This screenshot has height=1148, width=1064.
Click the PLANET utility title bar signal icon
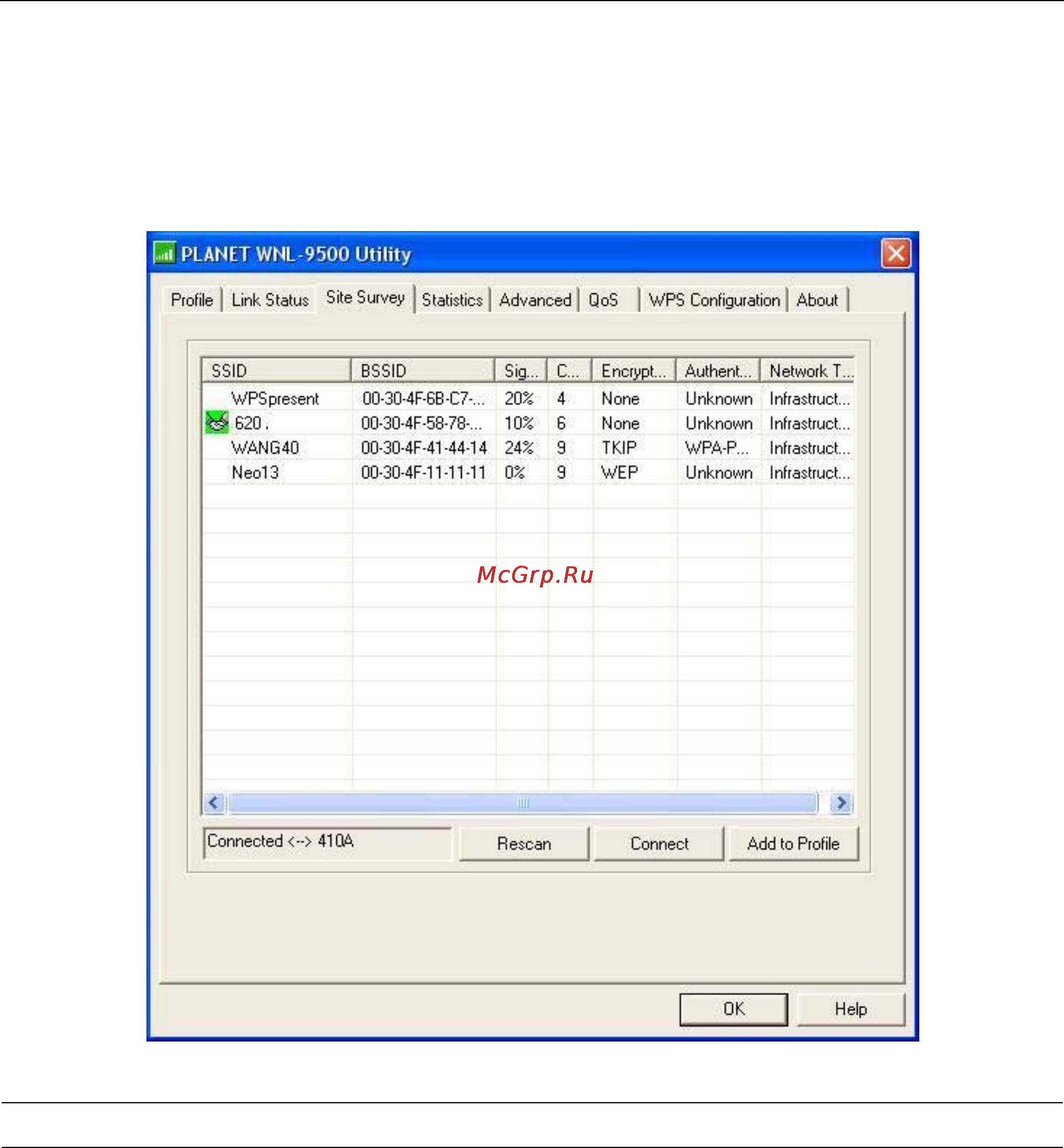pyautogui.click(x=164, y=253)
